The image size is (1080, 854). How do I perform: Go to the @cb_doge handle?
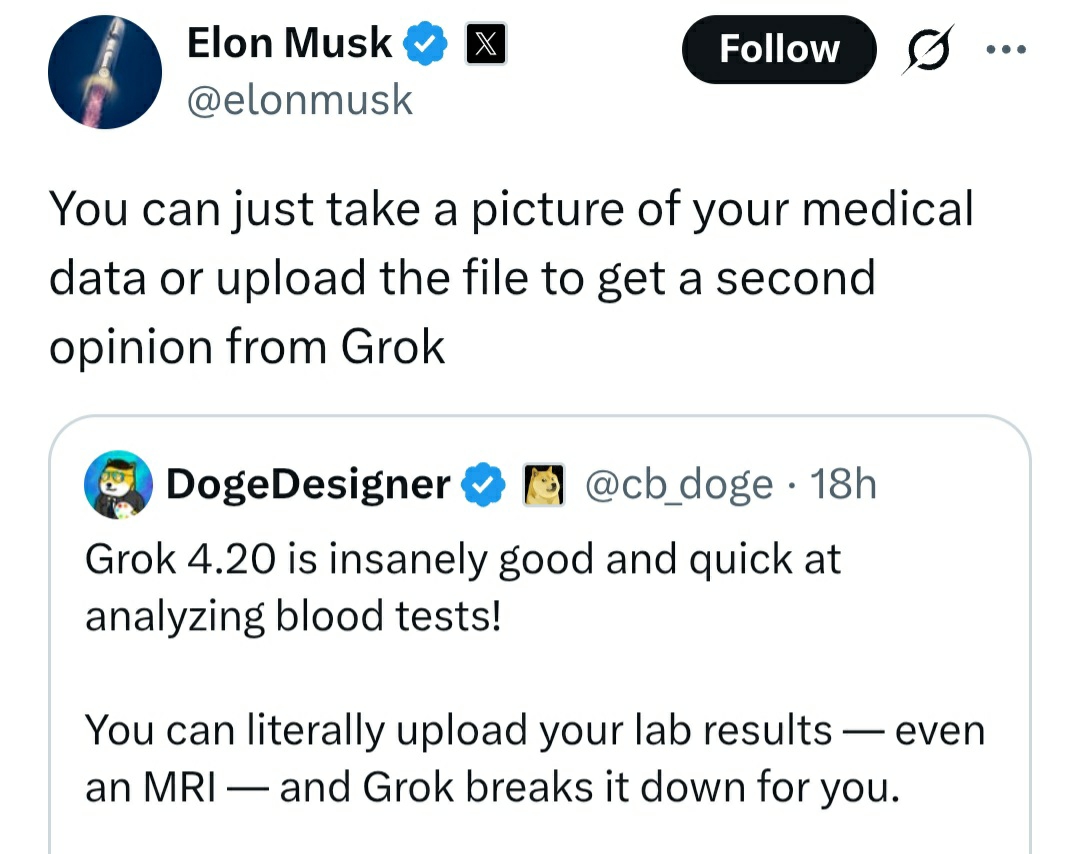(677, 485)
